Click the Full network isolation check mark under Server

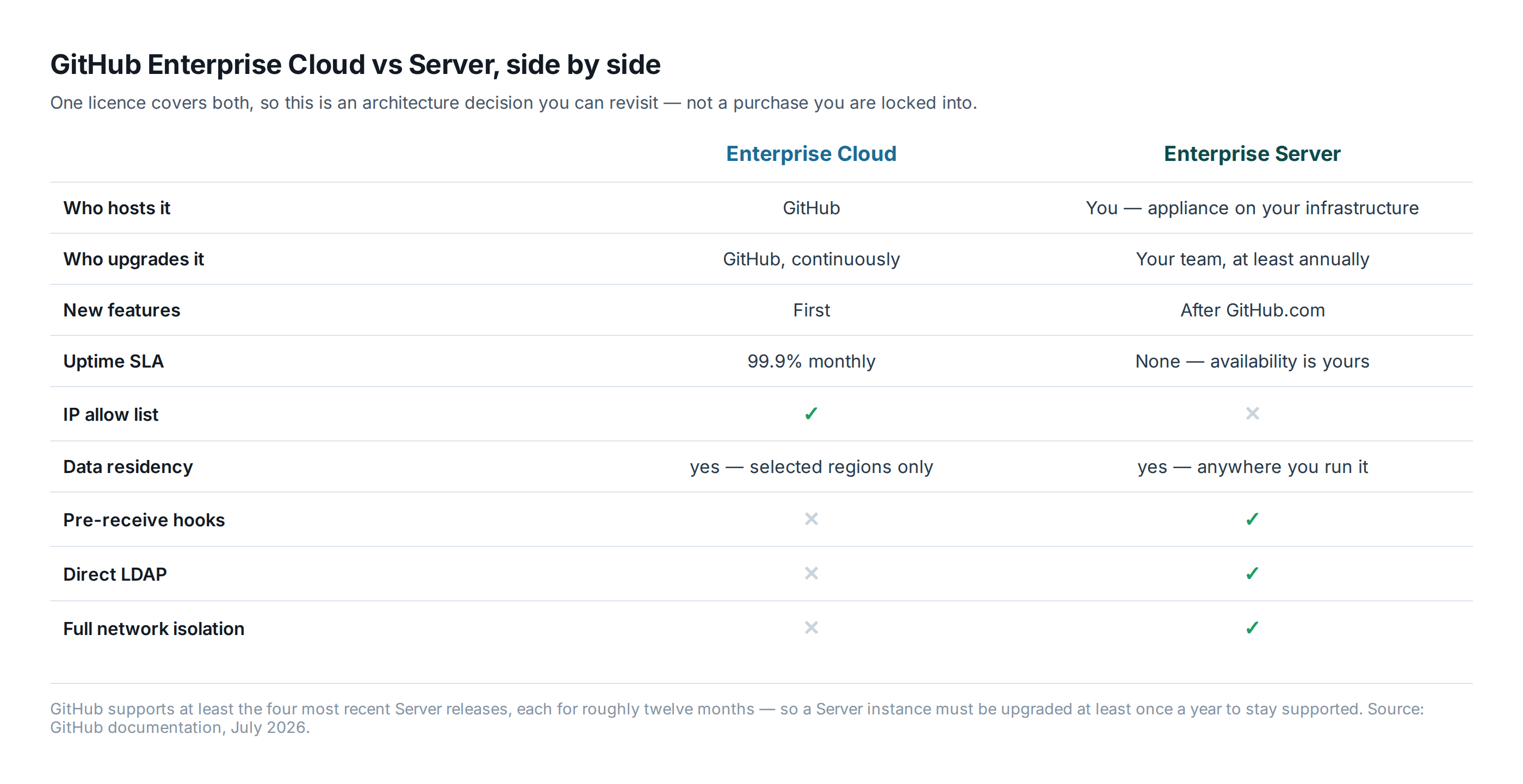[1252, 627]
